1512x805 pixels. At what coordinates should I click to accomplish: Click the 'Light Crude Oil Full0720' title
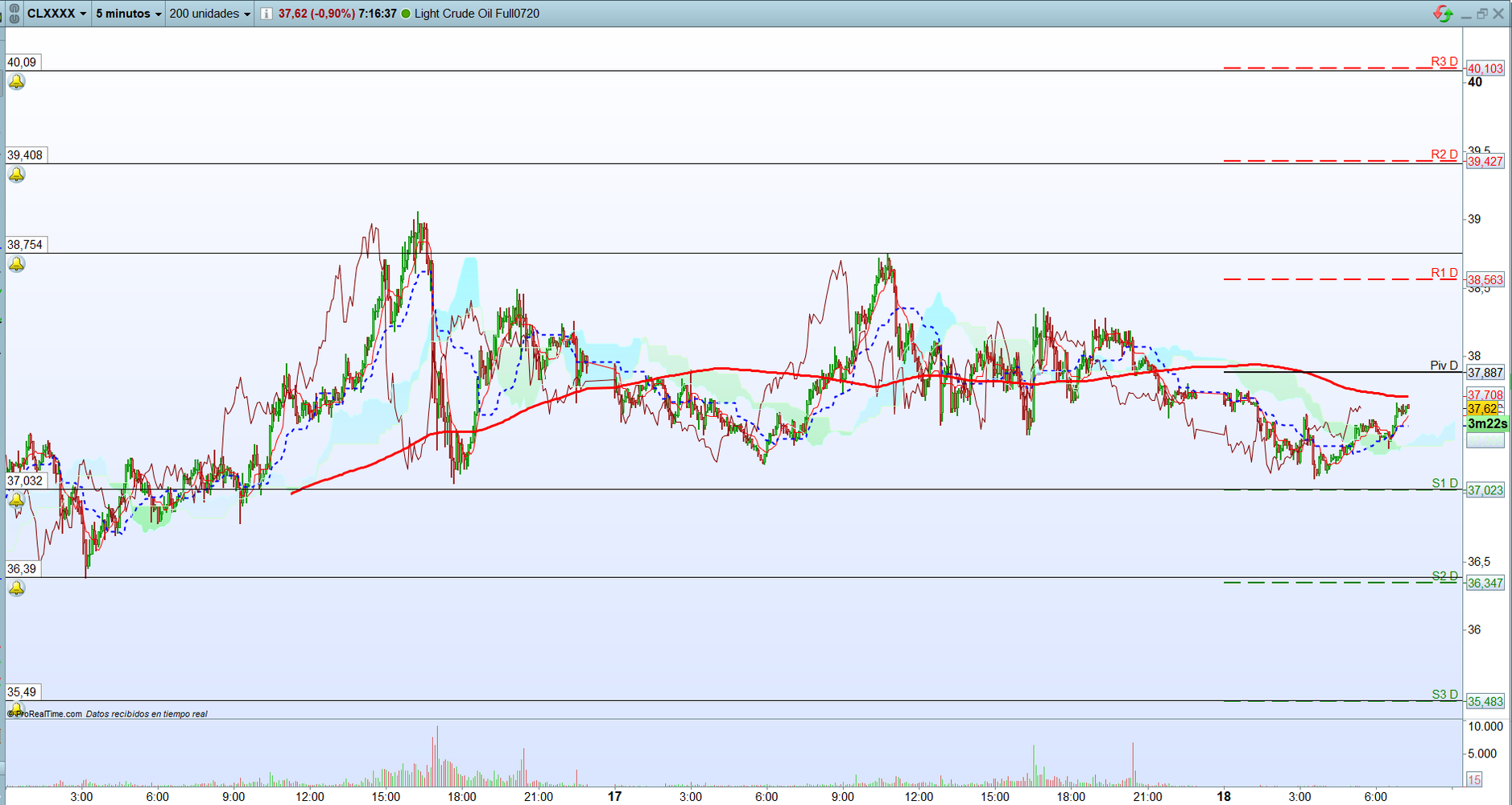click(x=477, y=14)
